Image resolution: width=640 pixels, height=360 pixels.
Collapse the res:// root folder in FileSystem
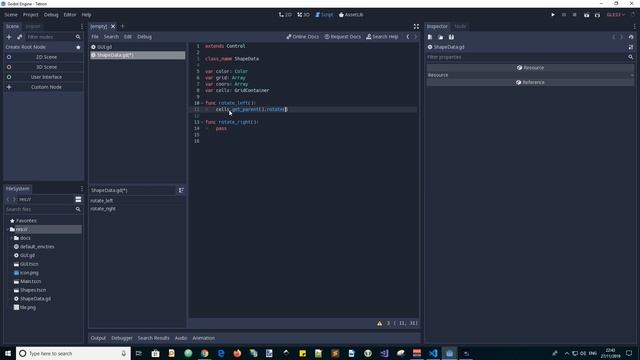(7, 229)
